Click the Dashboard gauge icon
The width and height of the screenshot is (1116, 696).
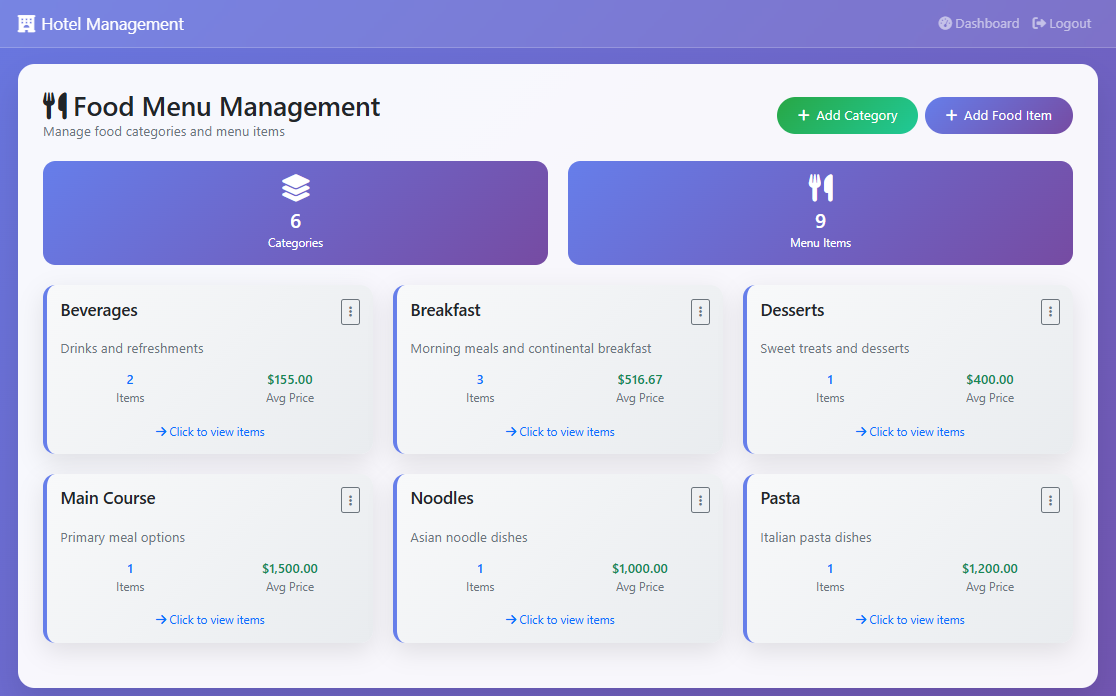[x=945, y=24]
